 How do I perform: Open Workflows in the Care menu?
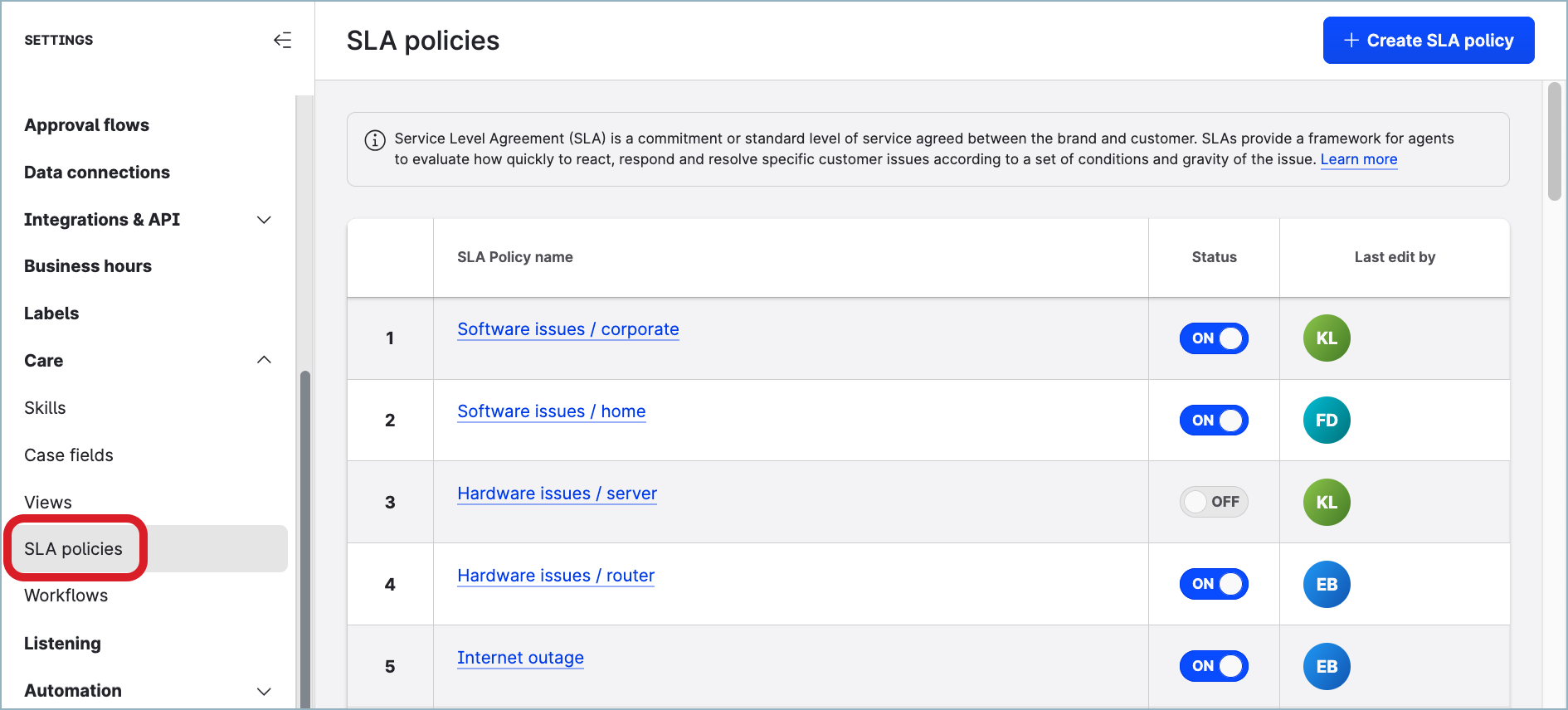pyautogui.click(x=66, y=596)
